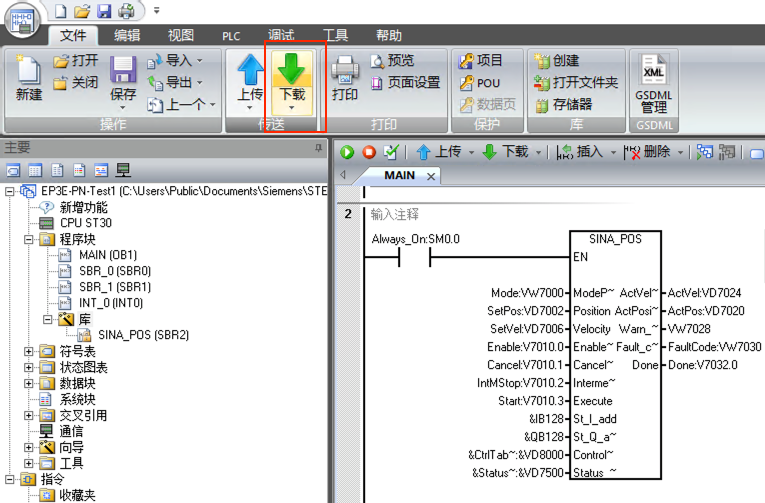Image resolution: width=765 pixels, height=503 pixels.
Task: Click the Save (保存) ribbon icon
Action: (x=123, y=78)
